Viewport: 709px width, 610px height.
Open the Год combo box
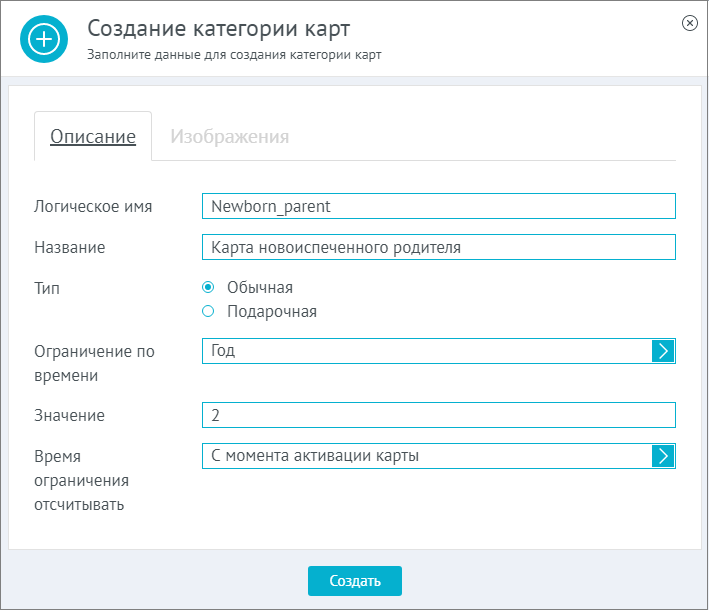pyautogui.click(x=439, y=351)
